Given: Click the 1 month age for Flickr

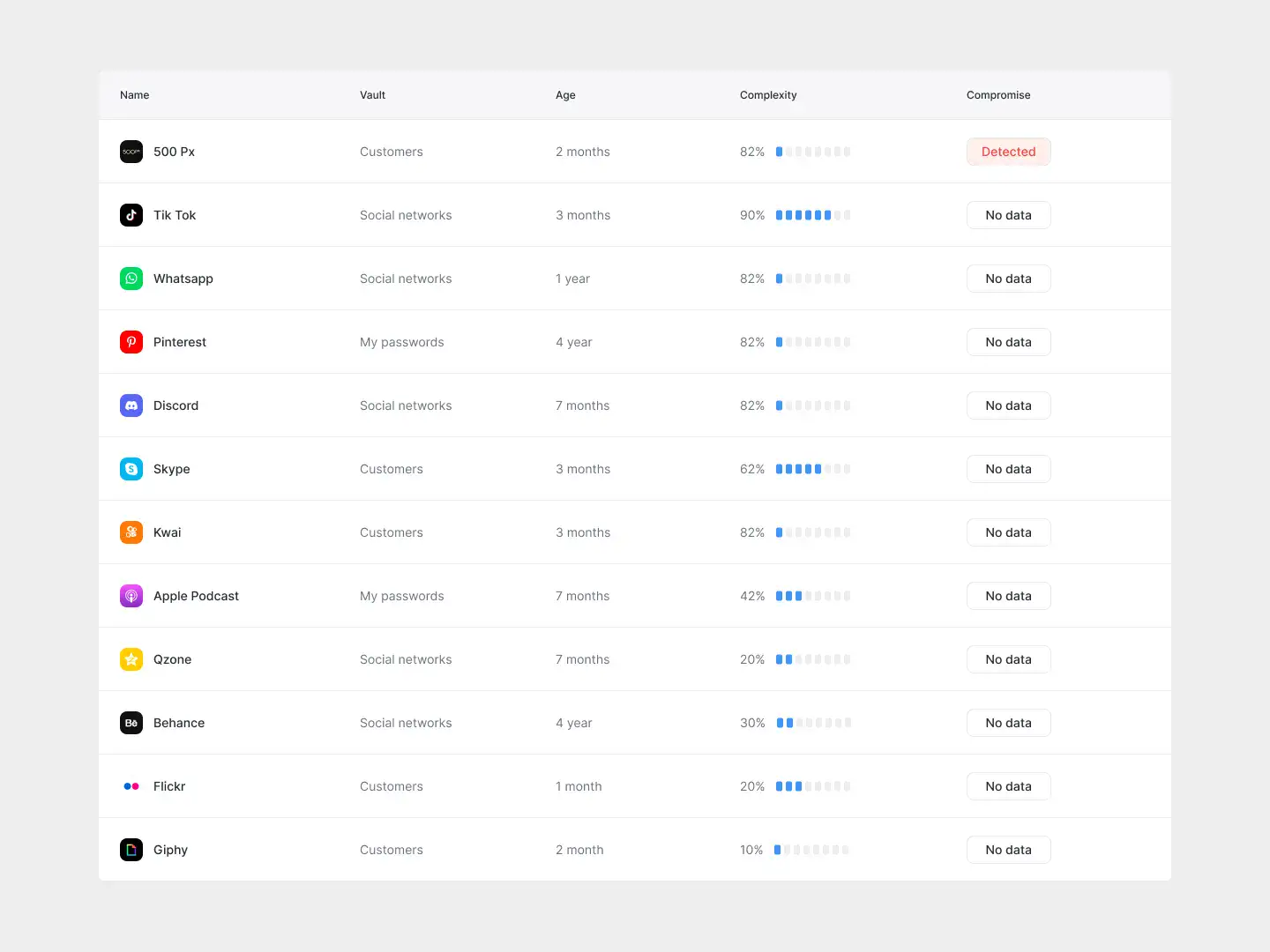Looking at the screenshot, I should point(579,786).
